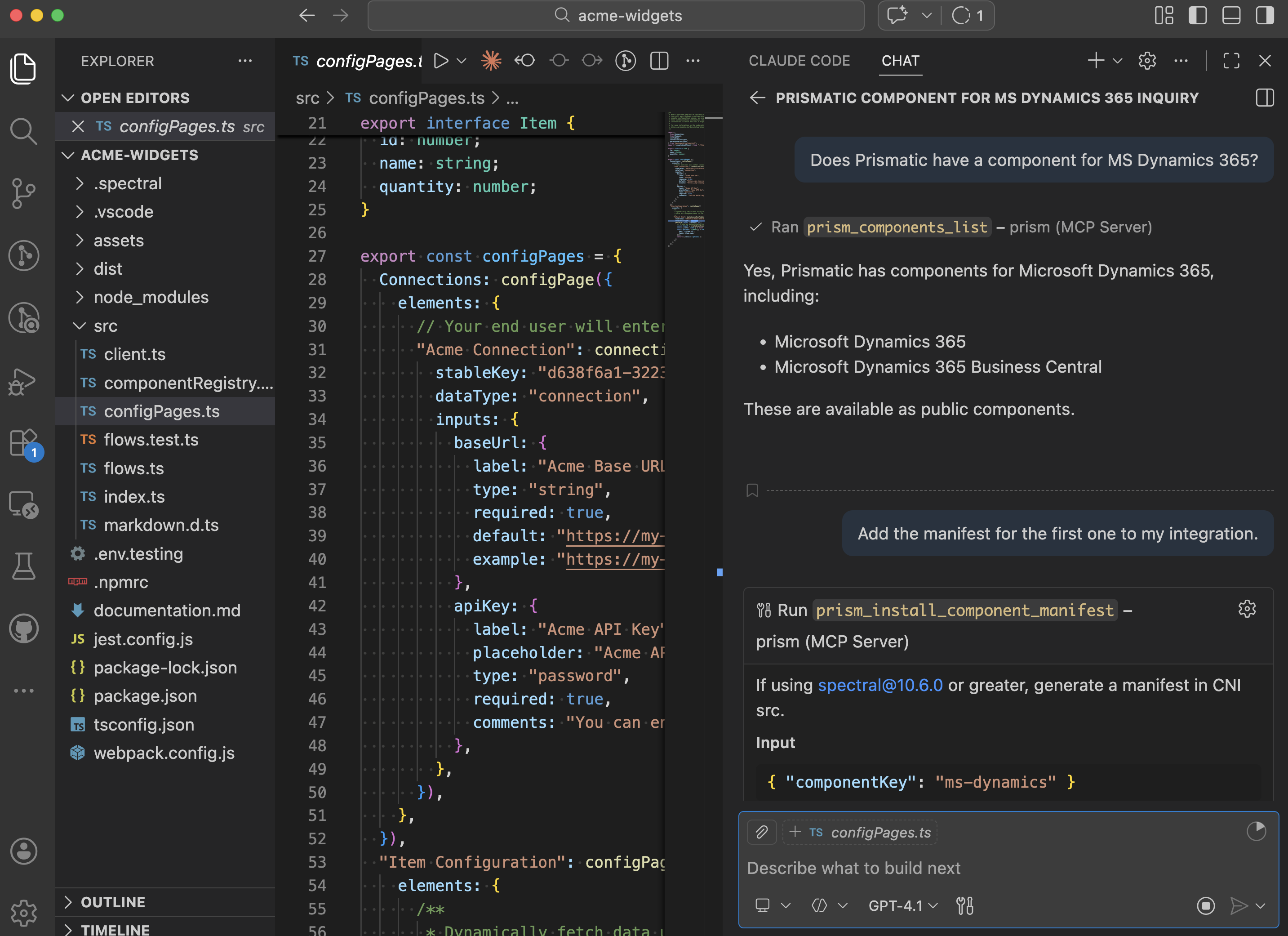The image size is (1288, 936).
Task: Expand the node_modules folder
Action: [x=150, y=297]
